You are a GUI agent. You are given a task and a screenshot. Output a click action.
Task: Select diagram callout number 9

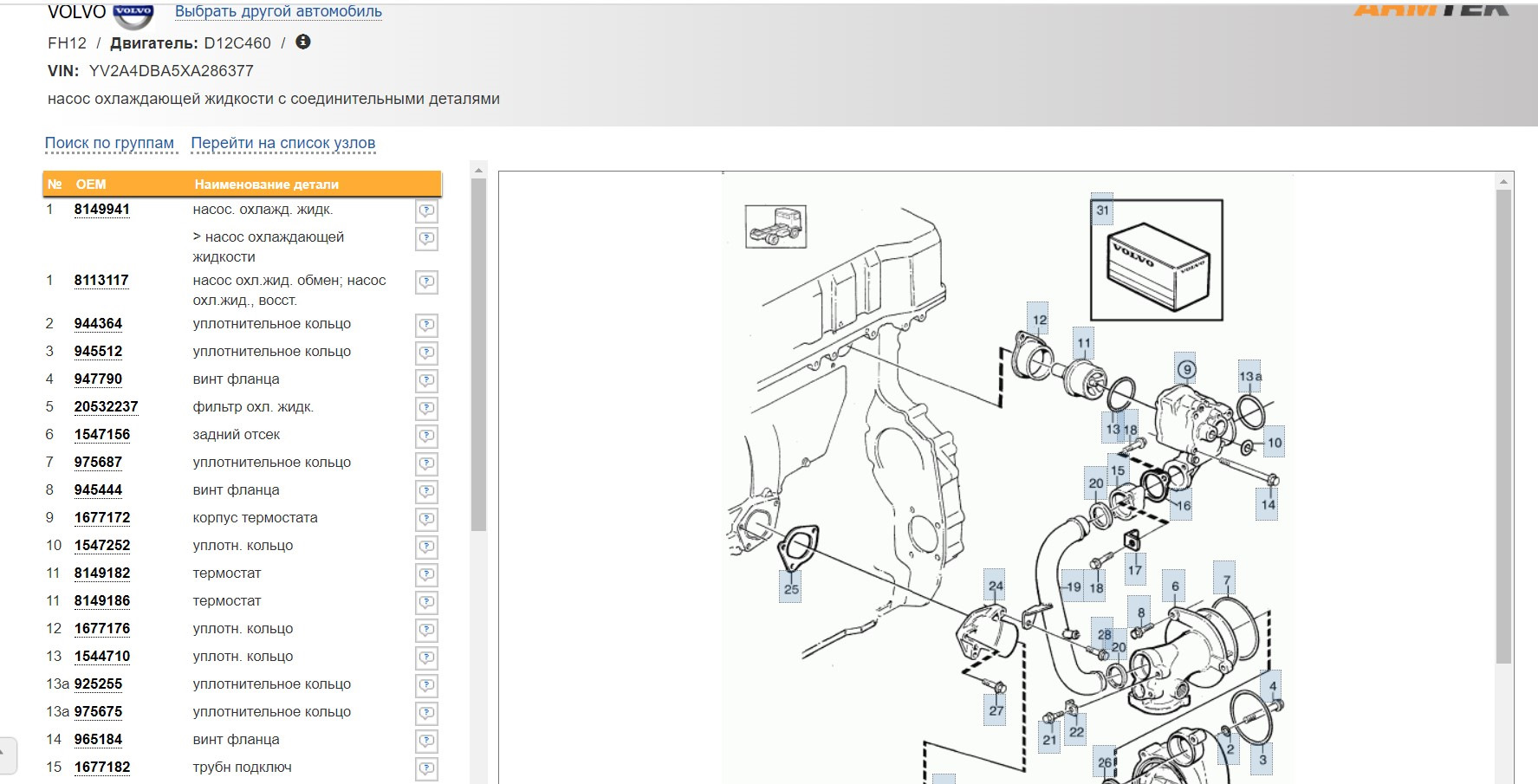pyautogui.click(x=1186, y=369)
